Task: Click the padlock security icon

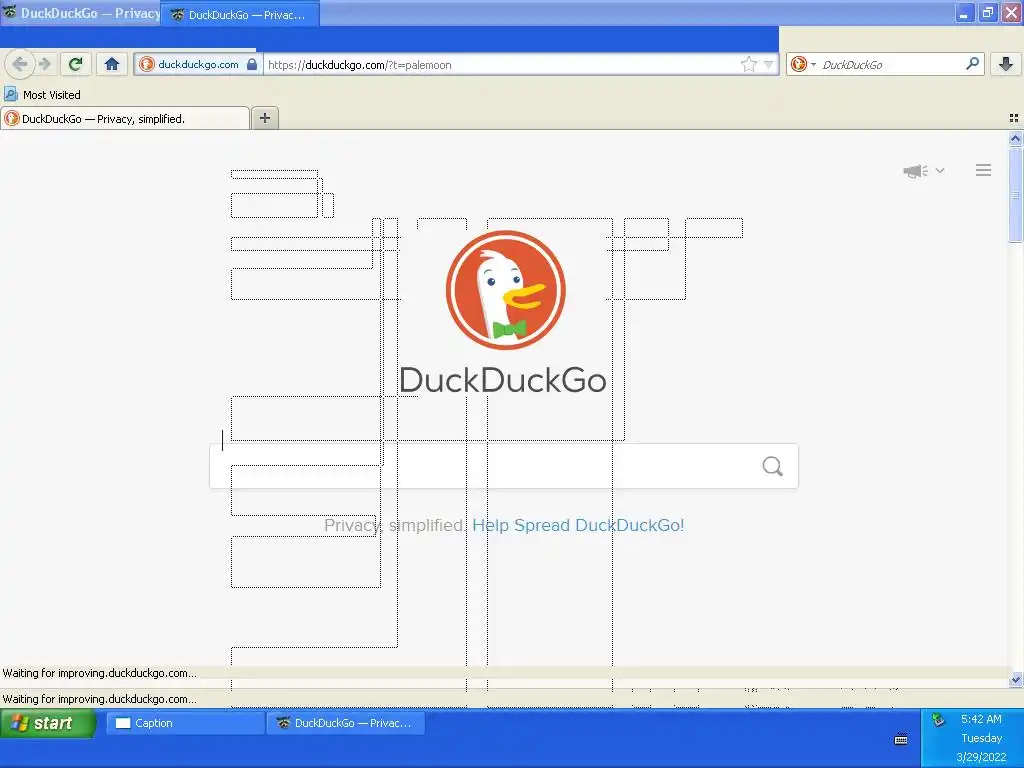Action: [x=252, y=64]
